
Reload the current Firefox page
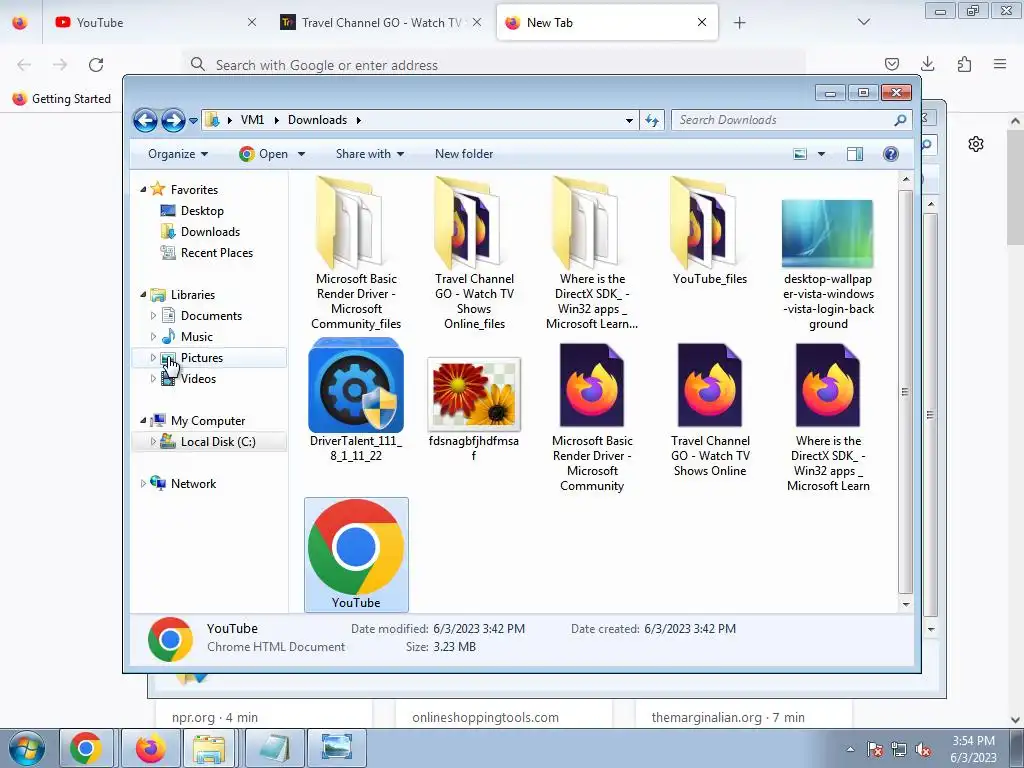tap(96, 65)
